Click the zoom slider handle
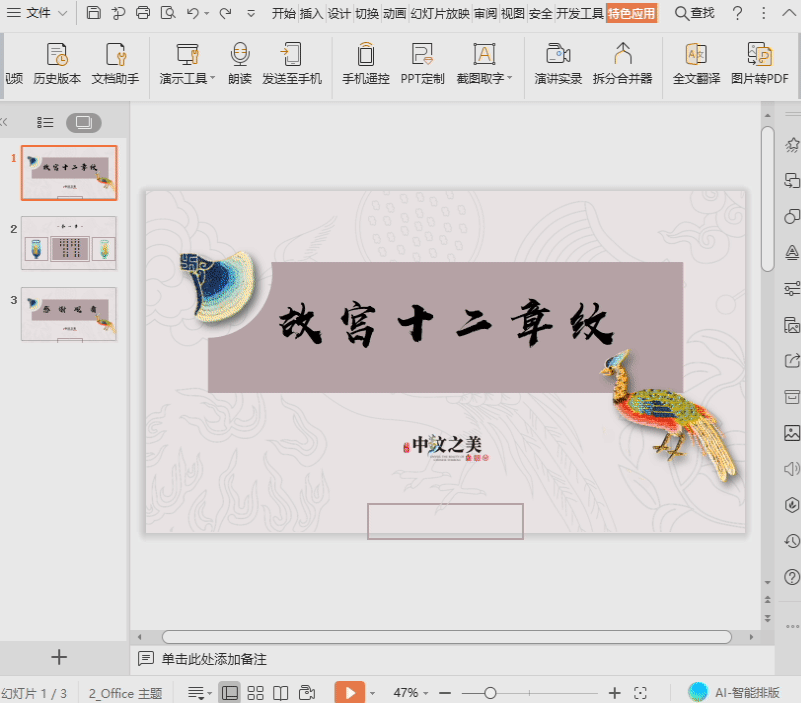Viewport: 801px width, 703px height. pyautogui.click(x=490, y=693)
